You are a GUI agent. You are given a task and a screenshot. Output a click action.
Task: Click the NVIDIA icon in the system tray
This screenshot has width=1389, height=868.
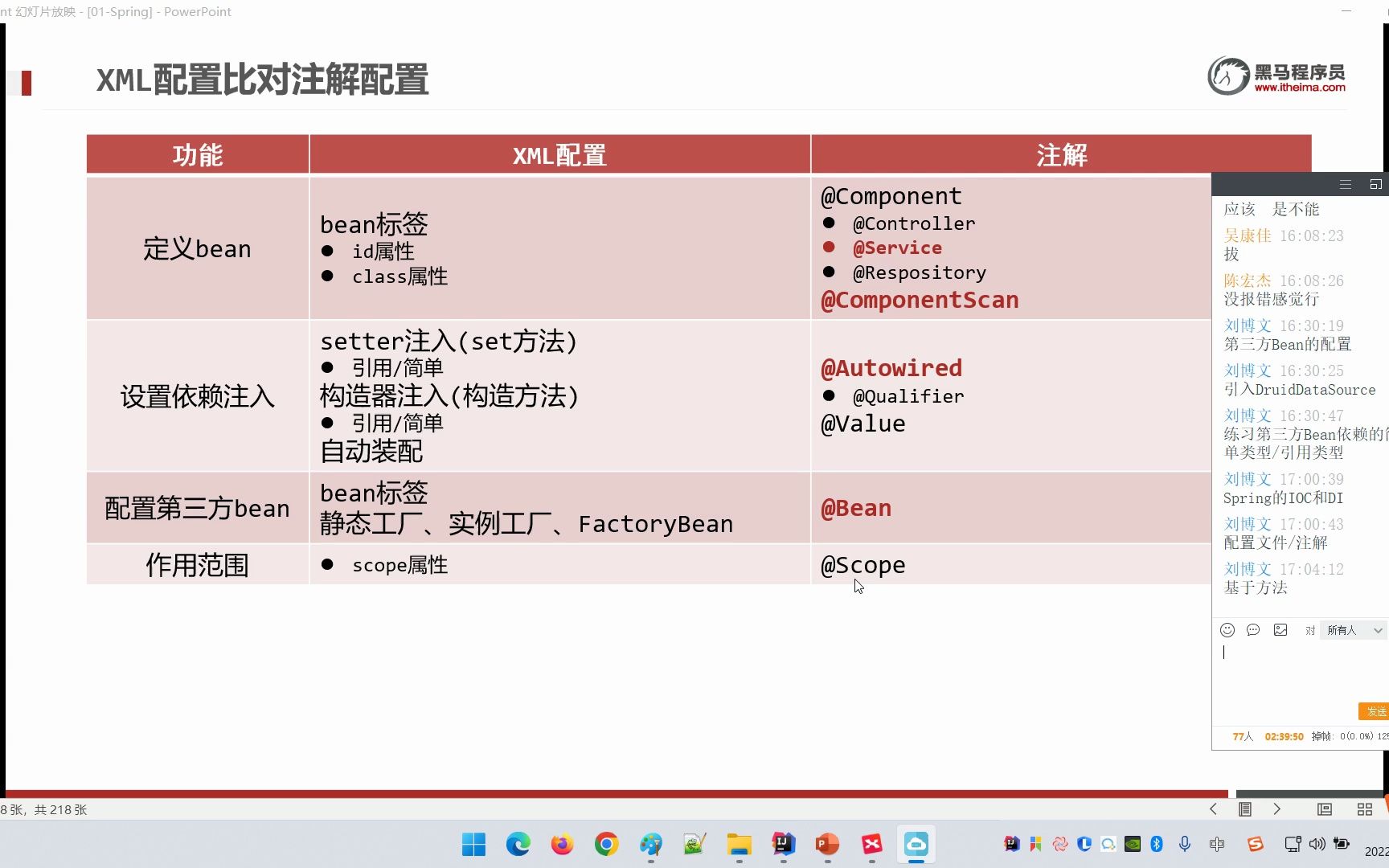point(1133,844)
